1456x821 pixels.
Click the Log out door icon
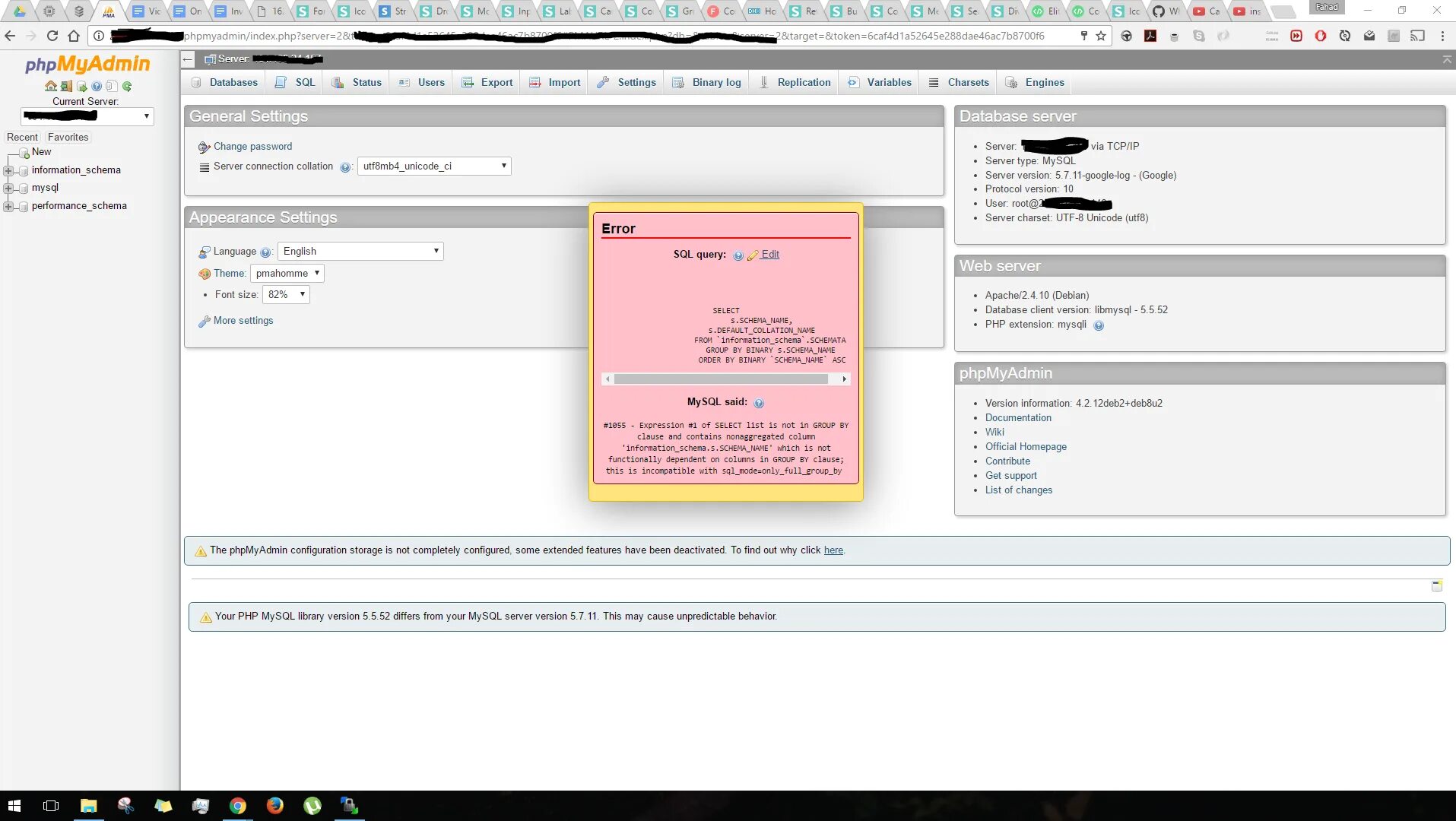[67, 86]
